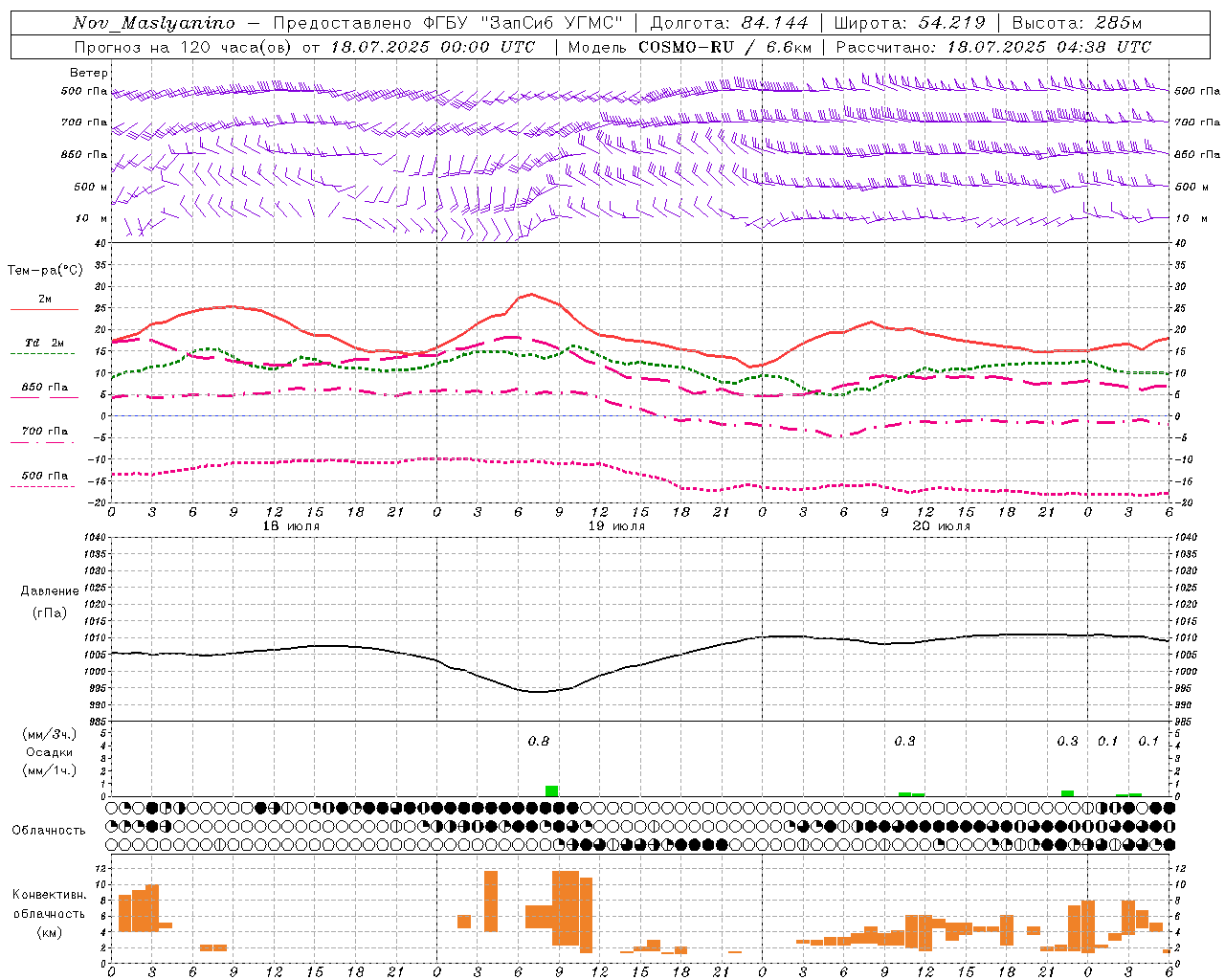This screenshot has width=1225, height=980.
Task: Click the forecast length text "Прогноз на 120 часа(ов)"
Action: [x=184, y=47]
